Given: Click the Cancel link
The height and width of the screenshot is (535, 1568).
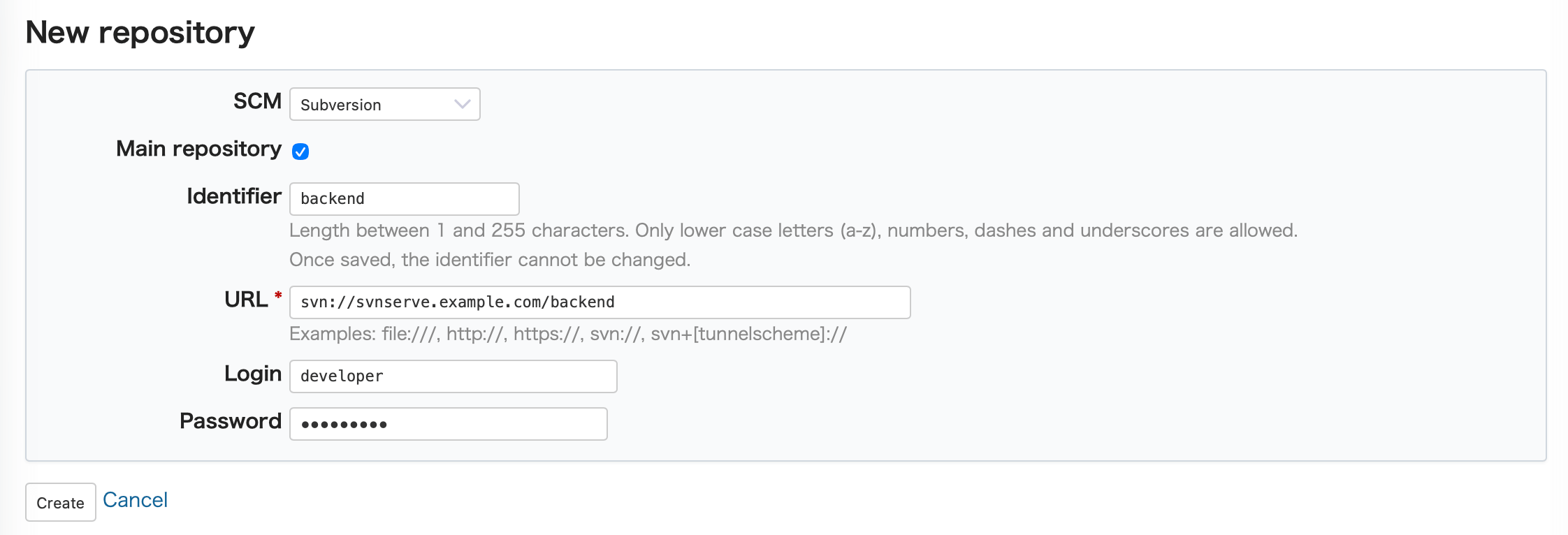Looking at the screenshot, I should coord(136,499).
